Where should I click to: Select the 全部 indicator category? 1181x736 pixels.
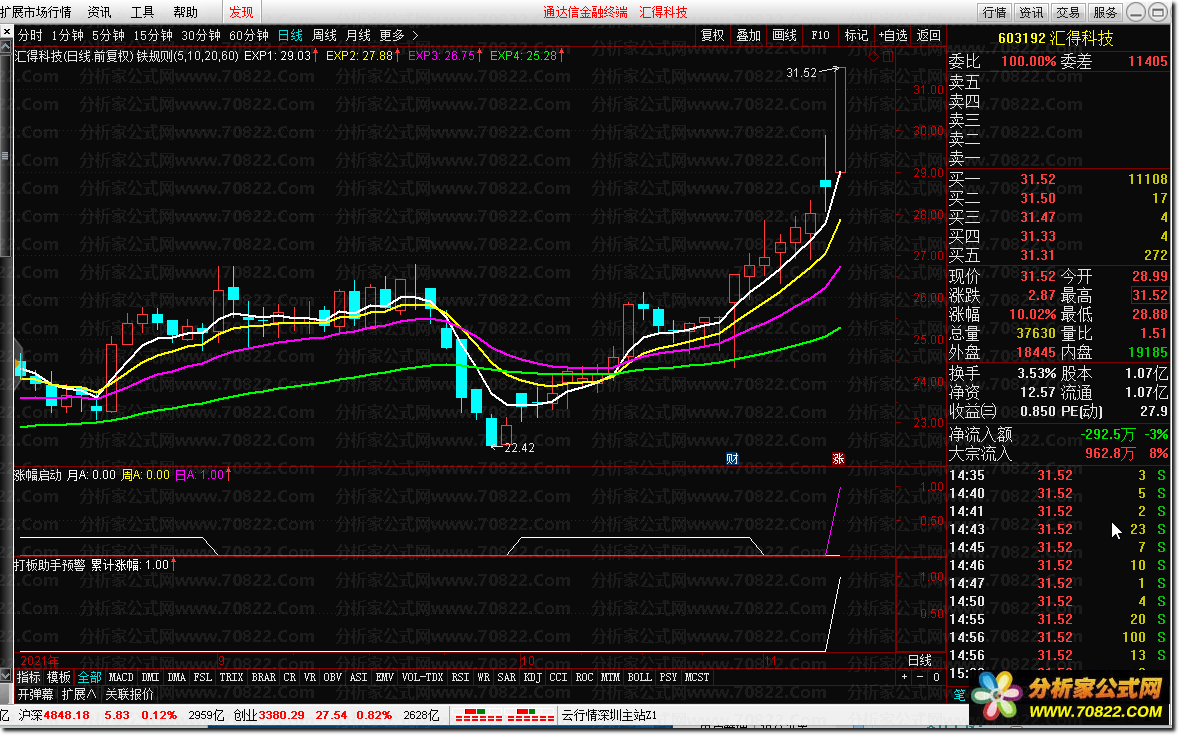[90, 677]
